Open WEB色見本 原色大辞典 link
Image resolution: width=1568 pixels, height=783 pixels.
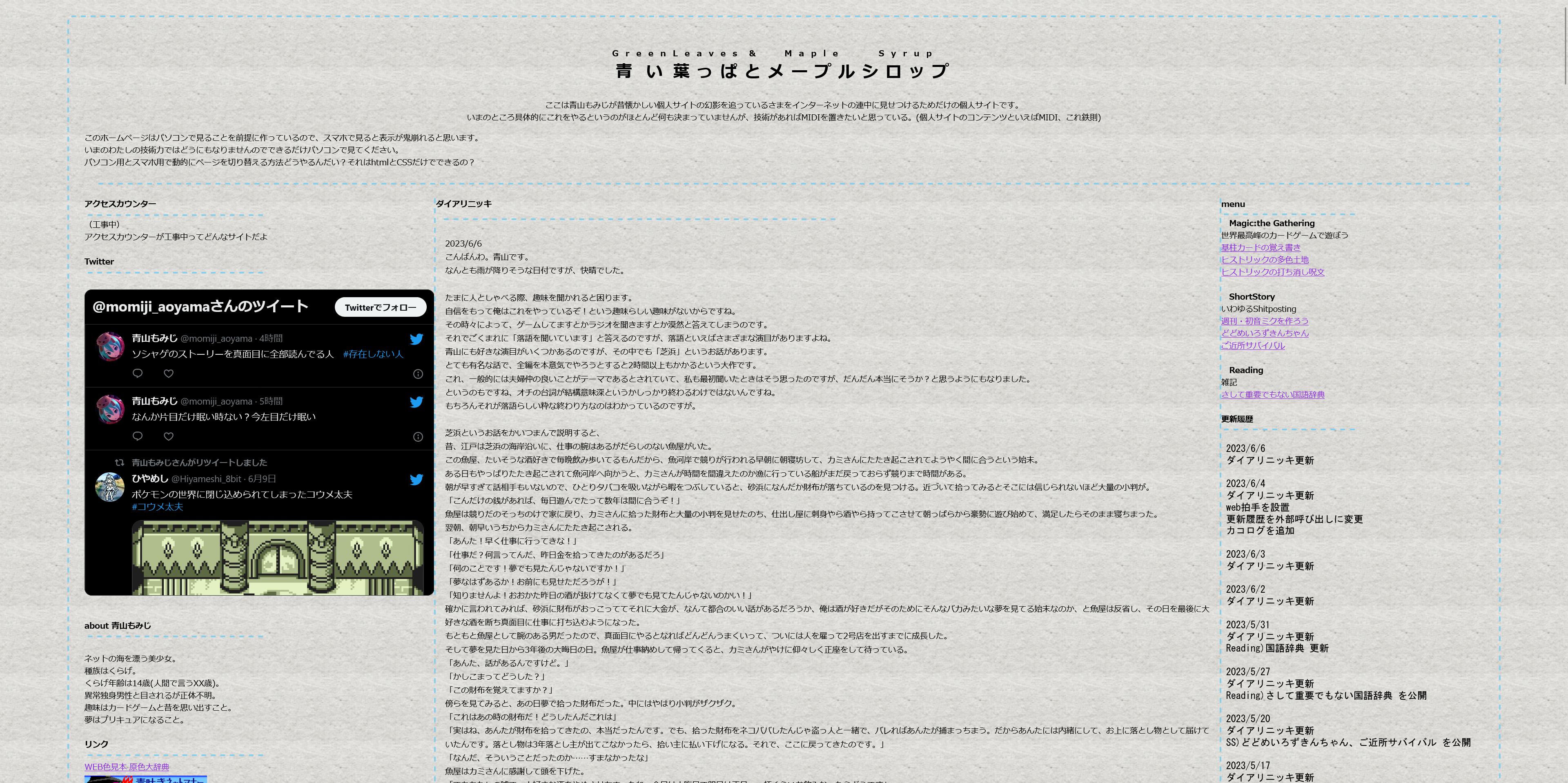[x=127, y=767]
